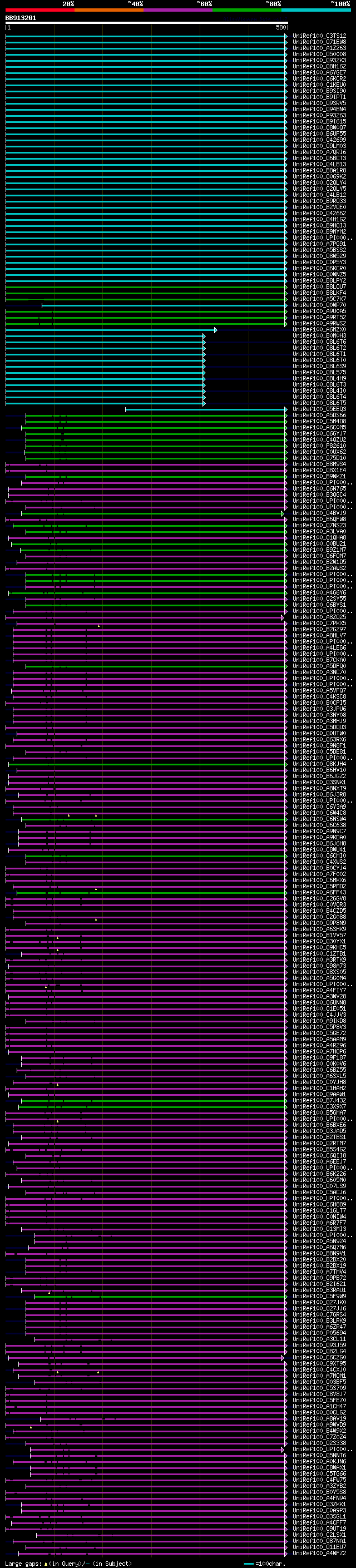
Task: Select the UniRef100_A6MZX0 label
Action: (x=319, y=329)
